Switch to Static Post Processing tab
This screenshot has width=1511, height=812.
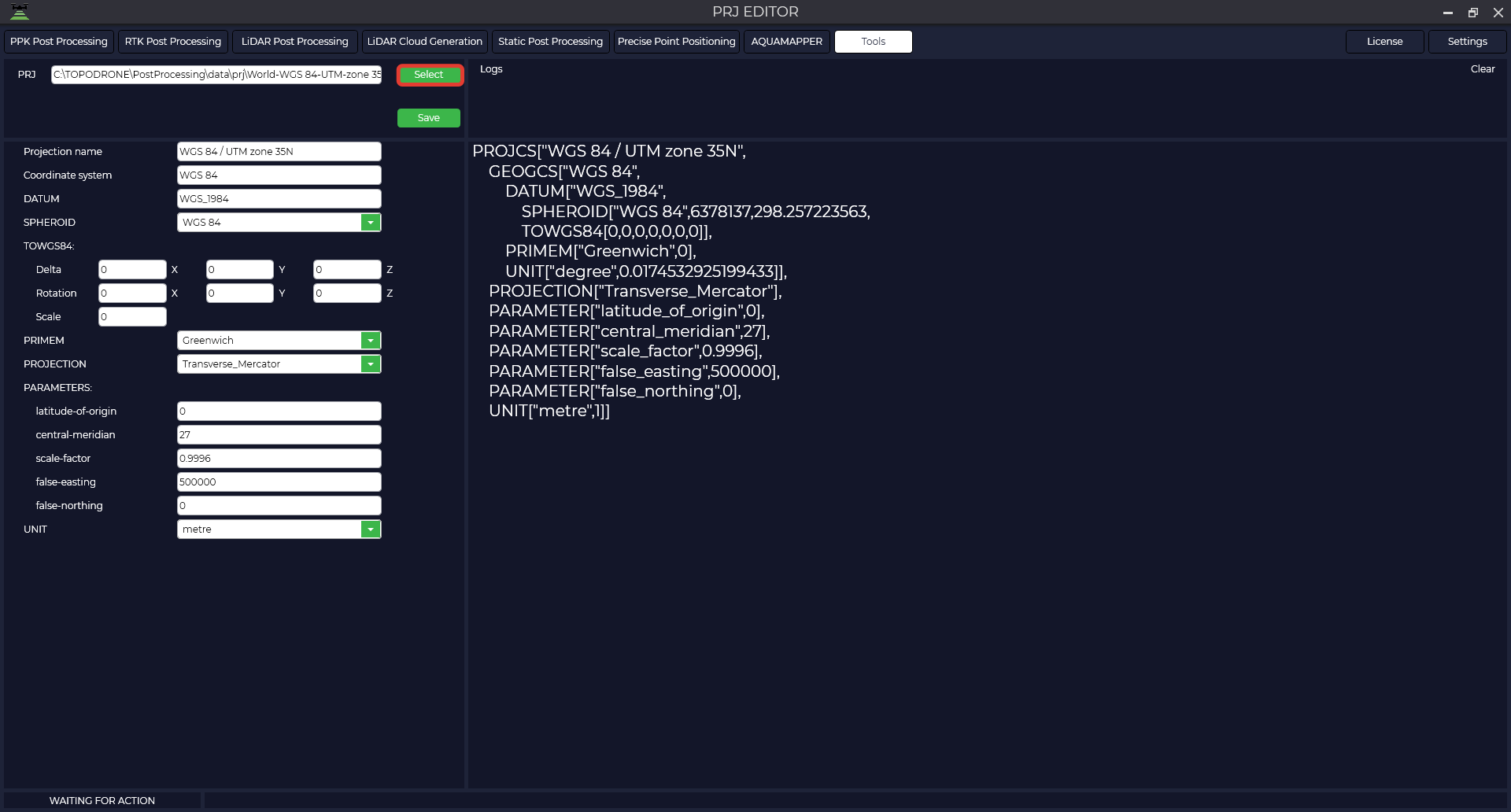[x=551, y=42]
